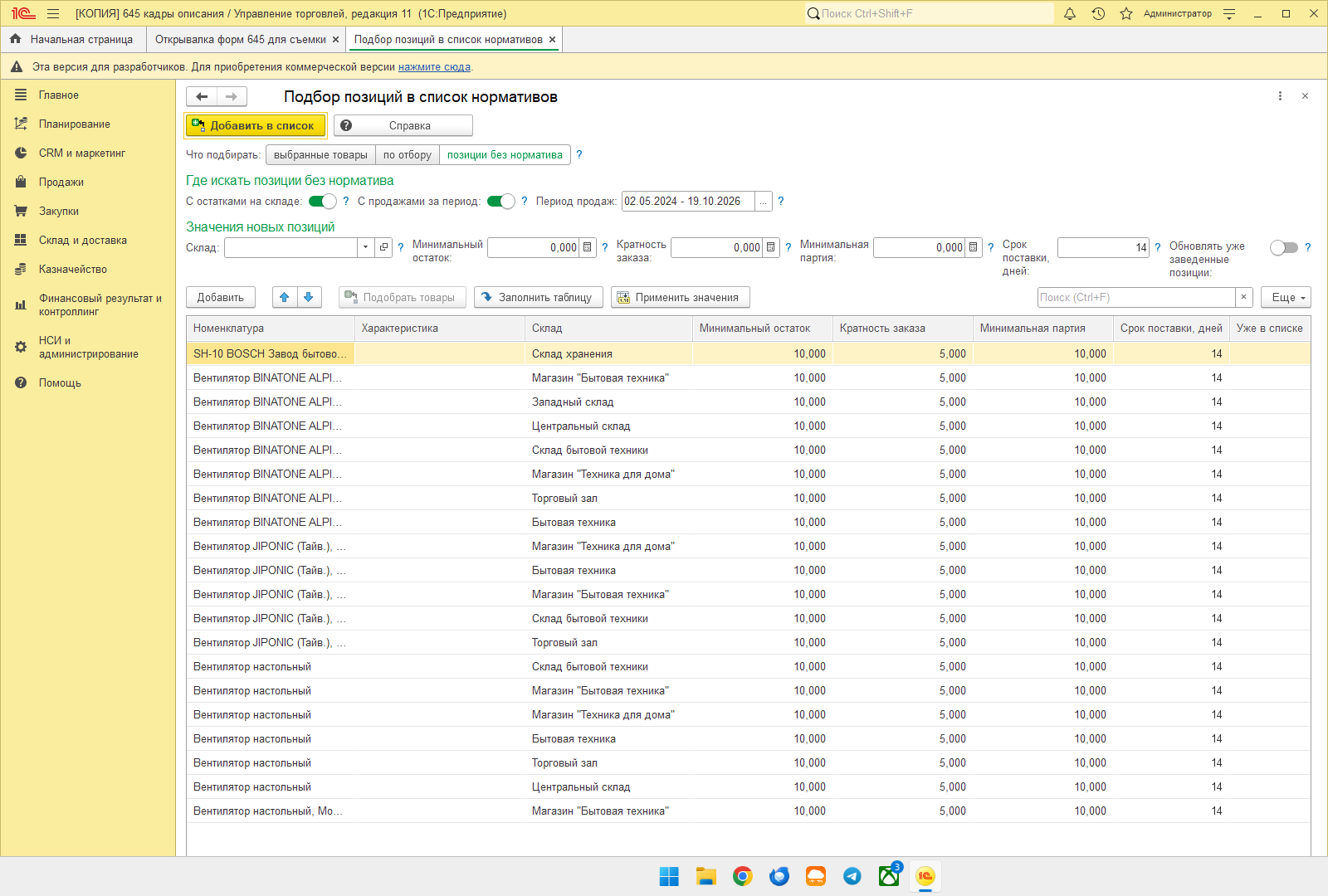Enable Обновлять уже заведенные позиции switch
1328x896 pixels.
click(x=1283, y=247)
